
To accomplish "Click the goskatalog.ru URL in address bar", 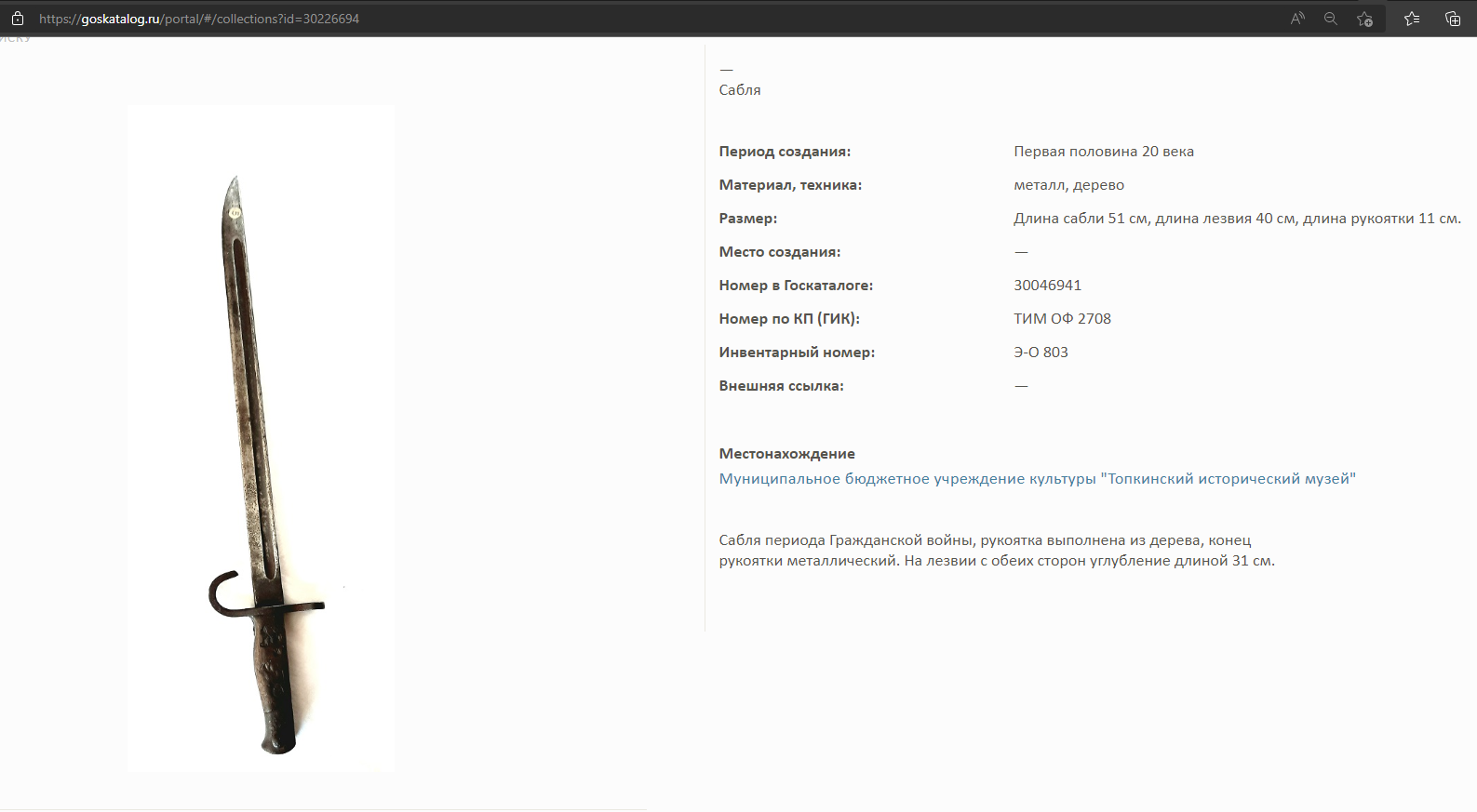I will [198, 19].
